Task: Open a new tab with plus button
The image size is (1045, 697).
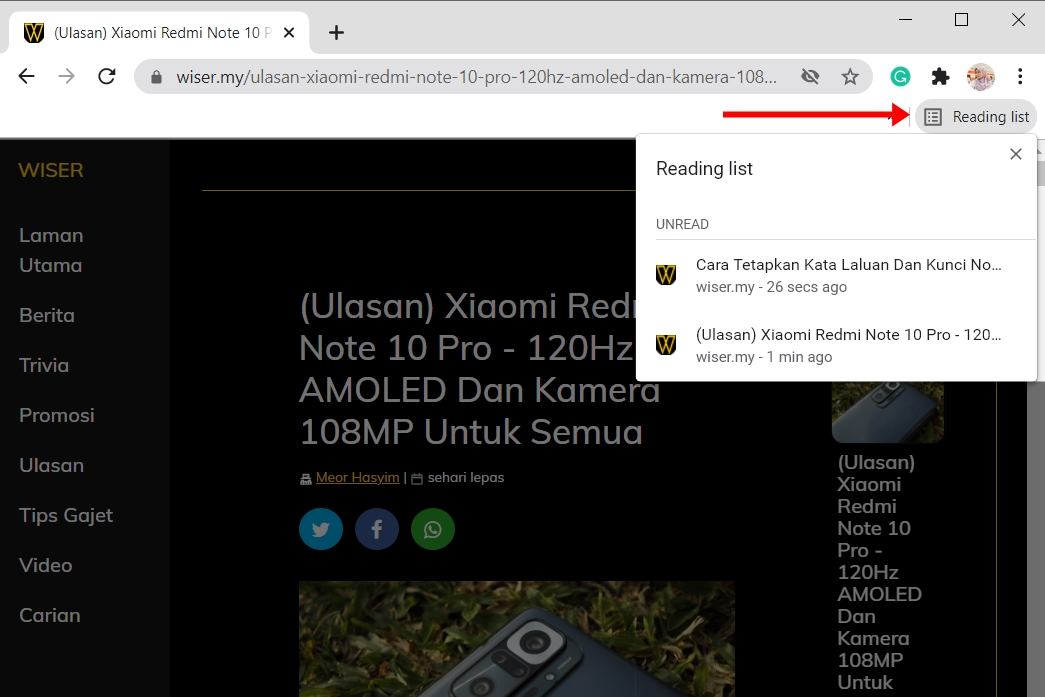Action: pos(336,33)
